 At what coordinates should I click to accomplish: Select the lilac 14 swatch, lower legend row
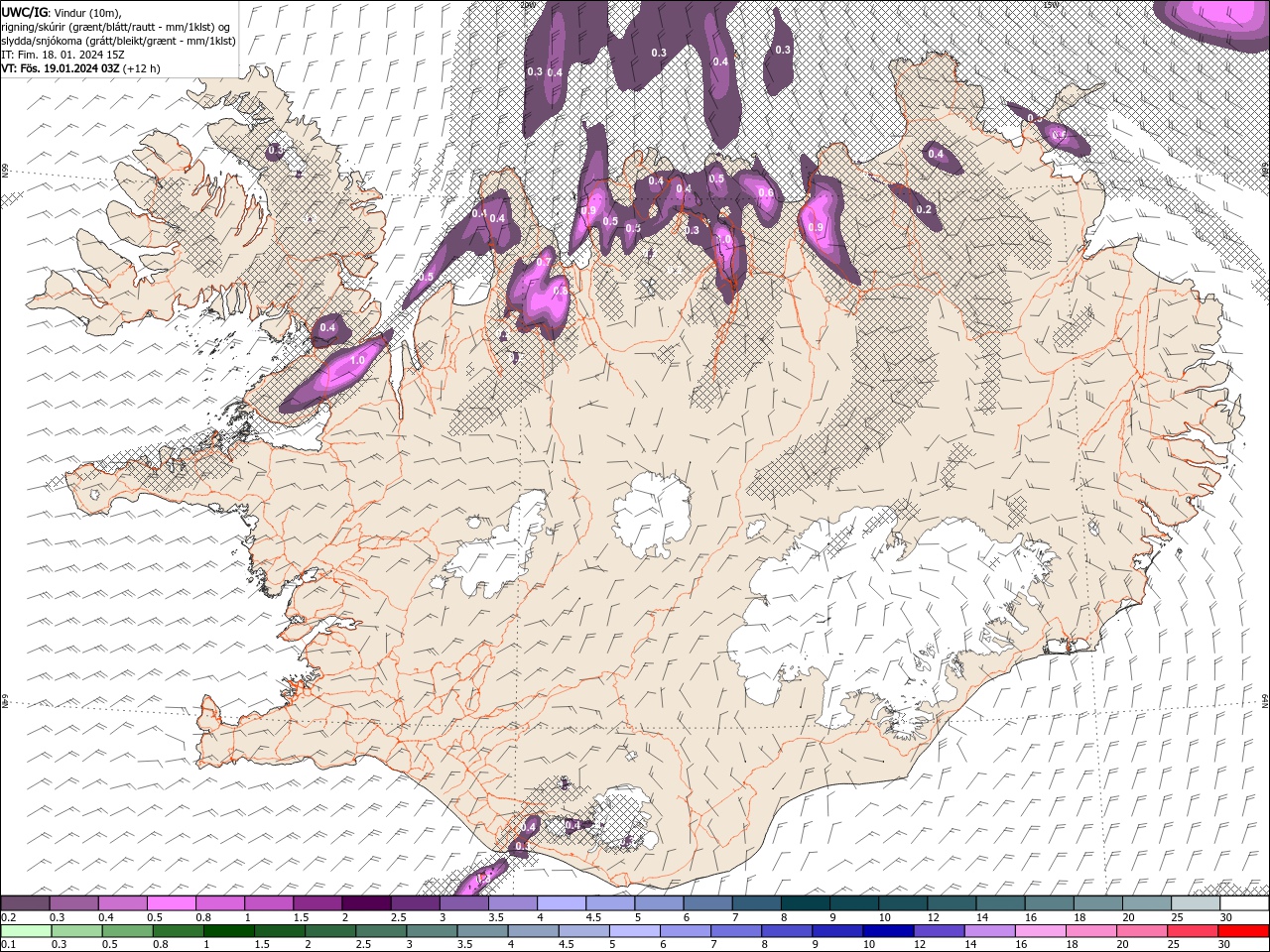pyautogui.click(x=989, y=931)
